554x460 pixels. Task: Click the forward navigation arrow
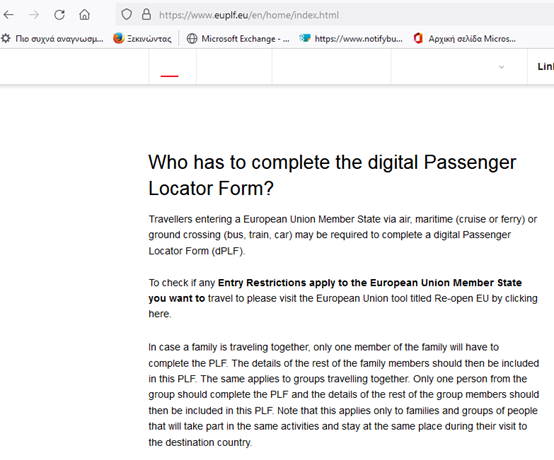click(34, 15)
